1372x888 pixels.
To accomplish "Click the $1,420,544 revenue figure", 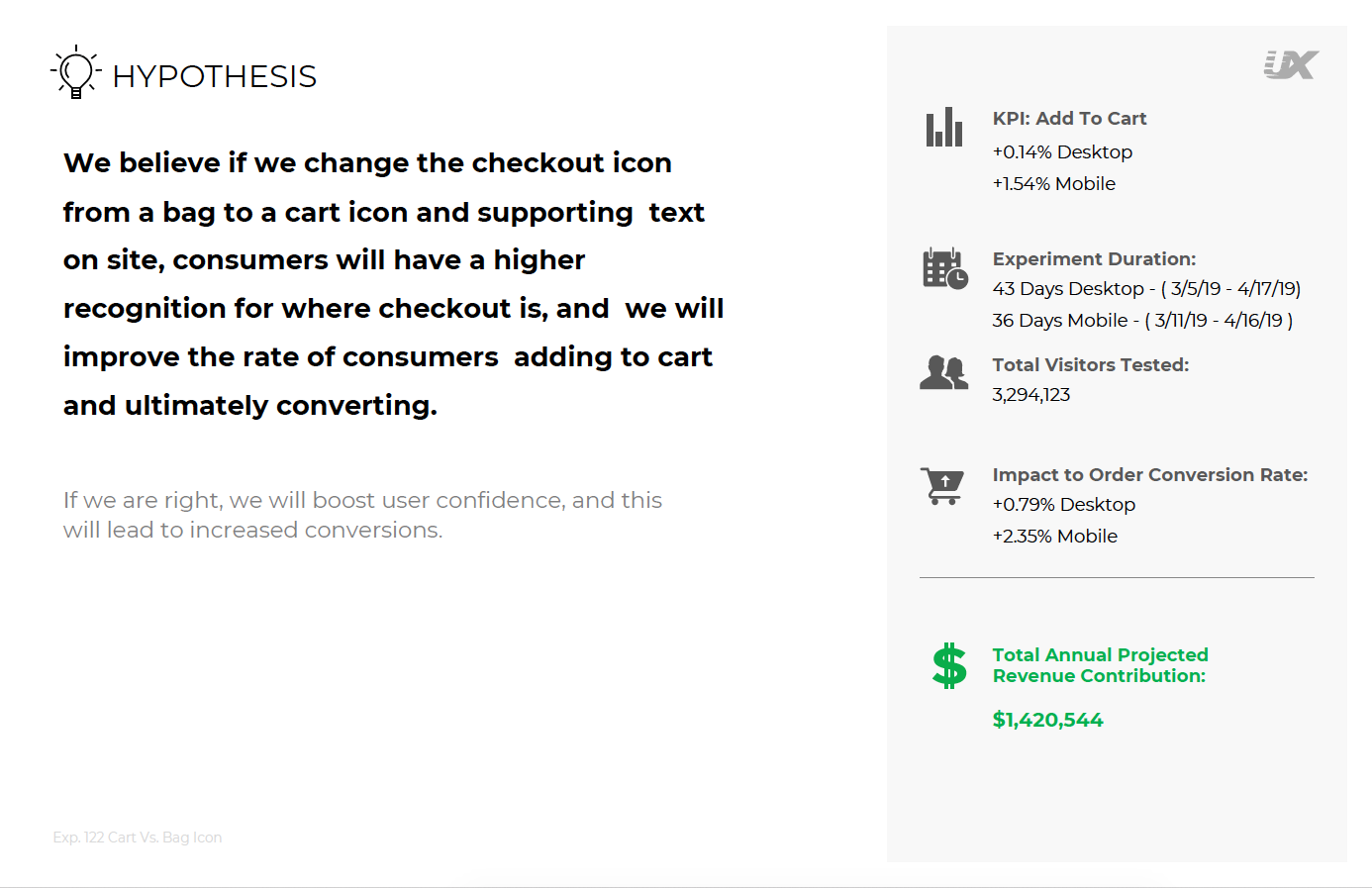I will (x=1047, y=720).
